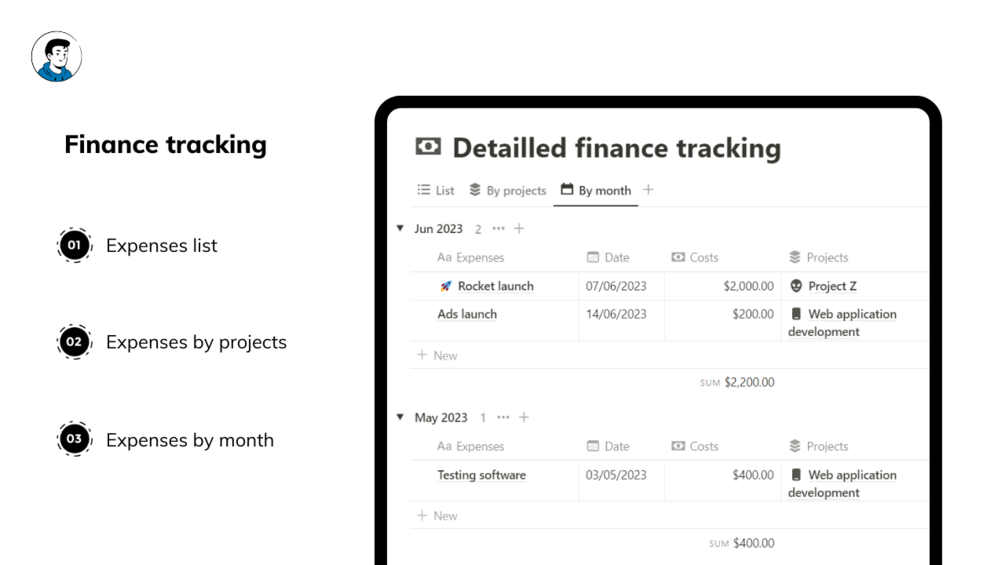This screenshot has width=1005, height=565.
Task: Select the By month tab
Action: (596, 190)
